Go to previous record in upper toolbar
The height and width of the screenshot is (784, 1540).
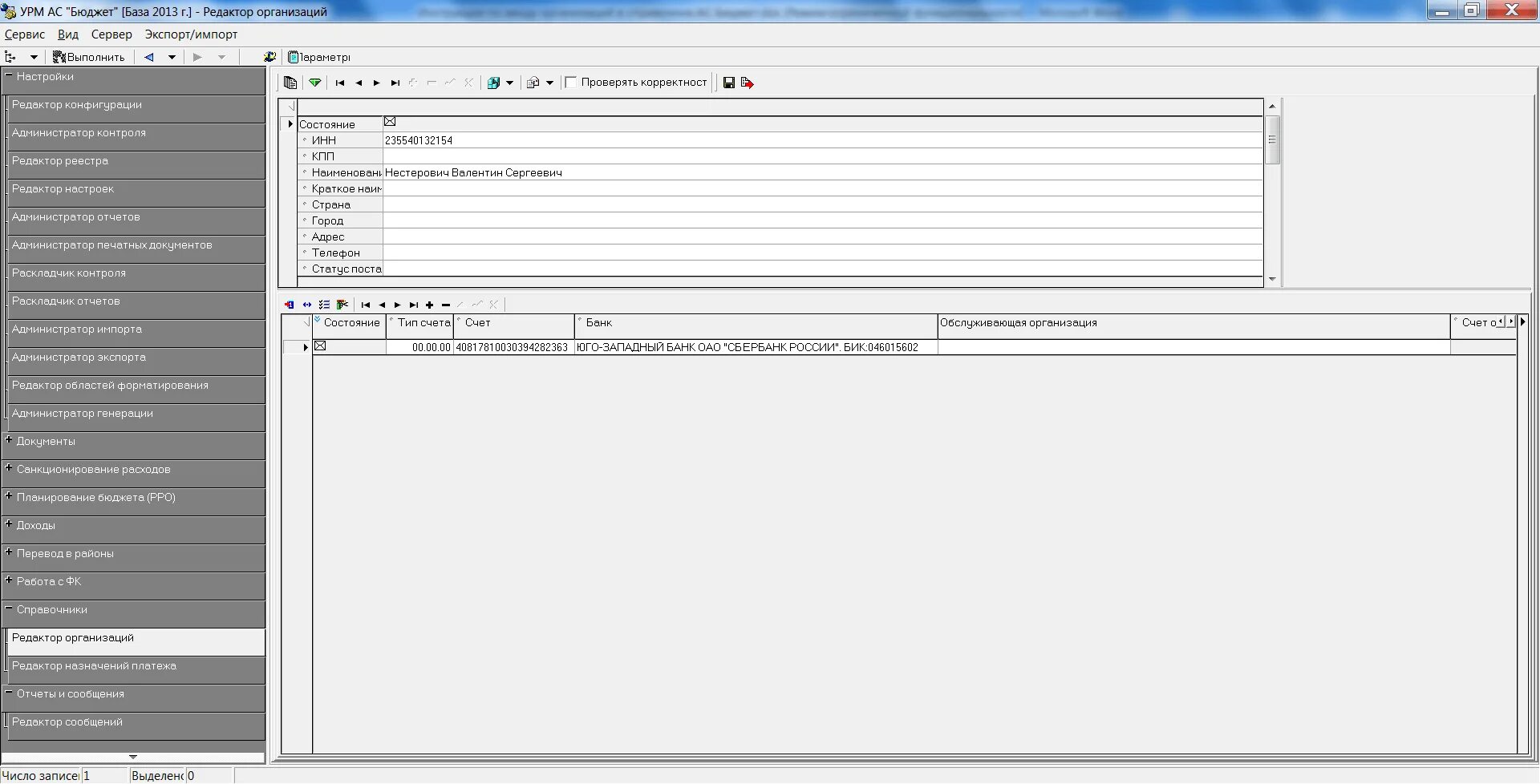[359, 83]
